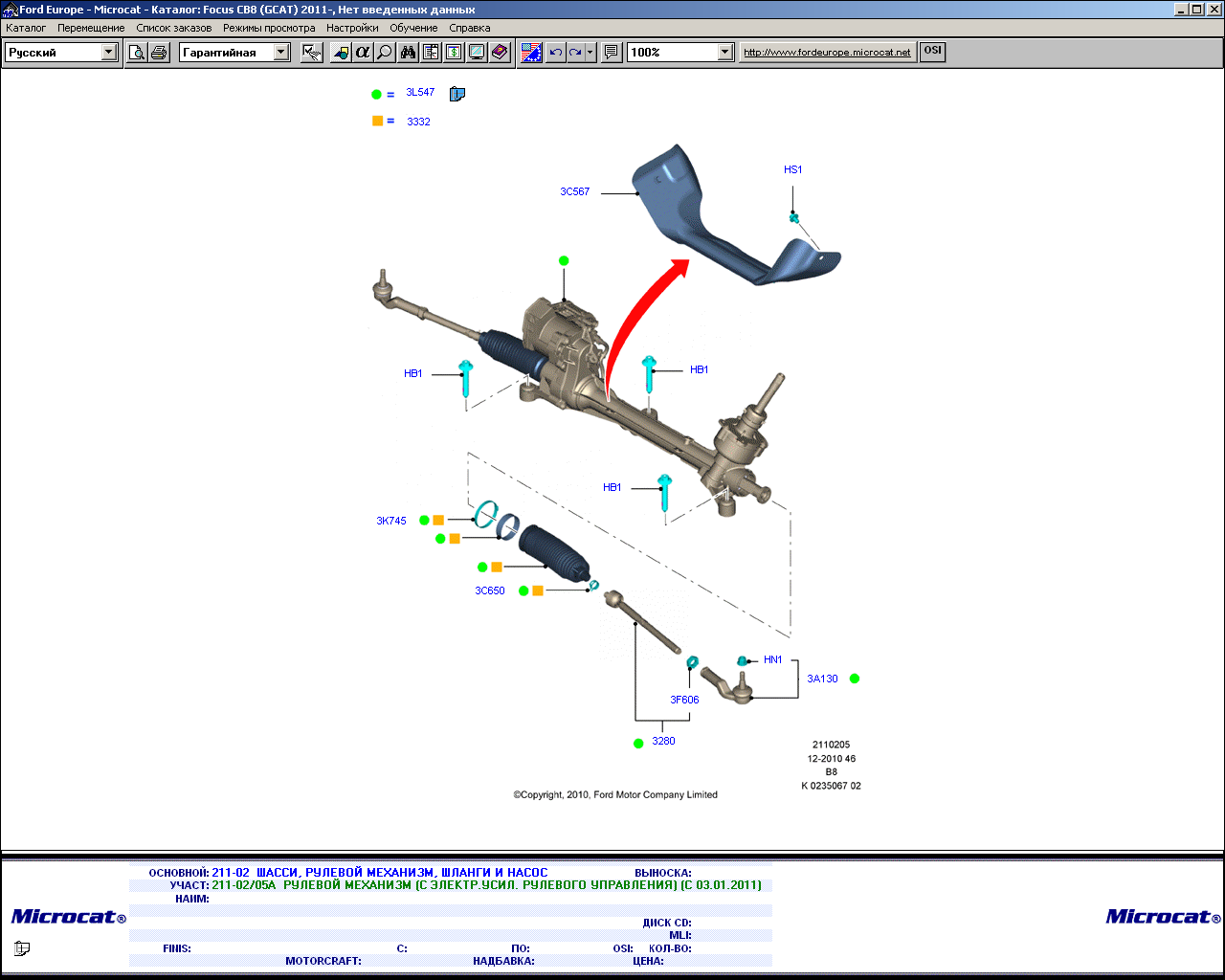This screenshot has width=1225, height=980.
Task: Click the redo arrow icon
Action: click(575, 53)
